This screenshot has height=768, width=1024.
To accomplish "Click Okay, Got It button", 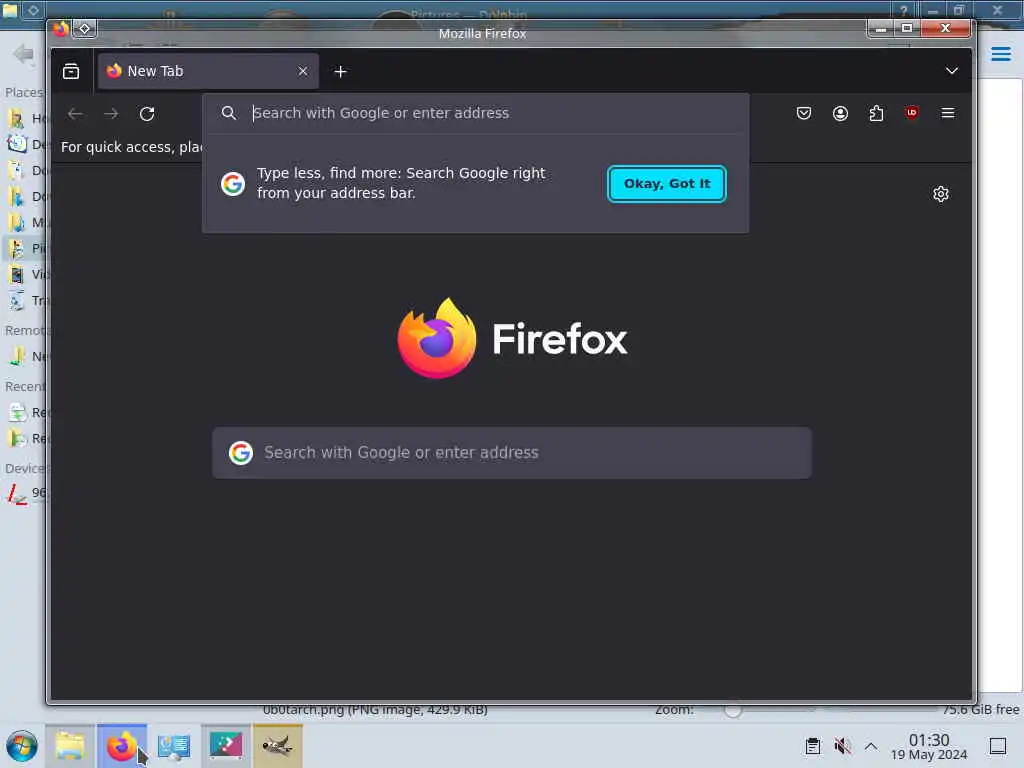I will coord(667,184).
